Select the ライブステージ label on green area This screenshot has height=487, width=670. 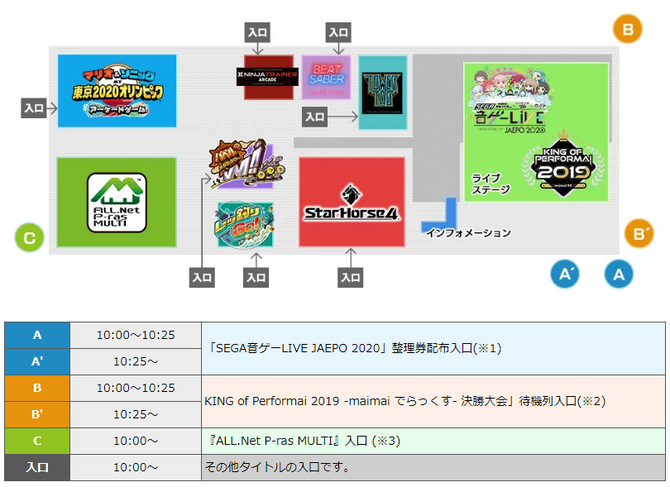coord(491,184)
